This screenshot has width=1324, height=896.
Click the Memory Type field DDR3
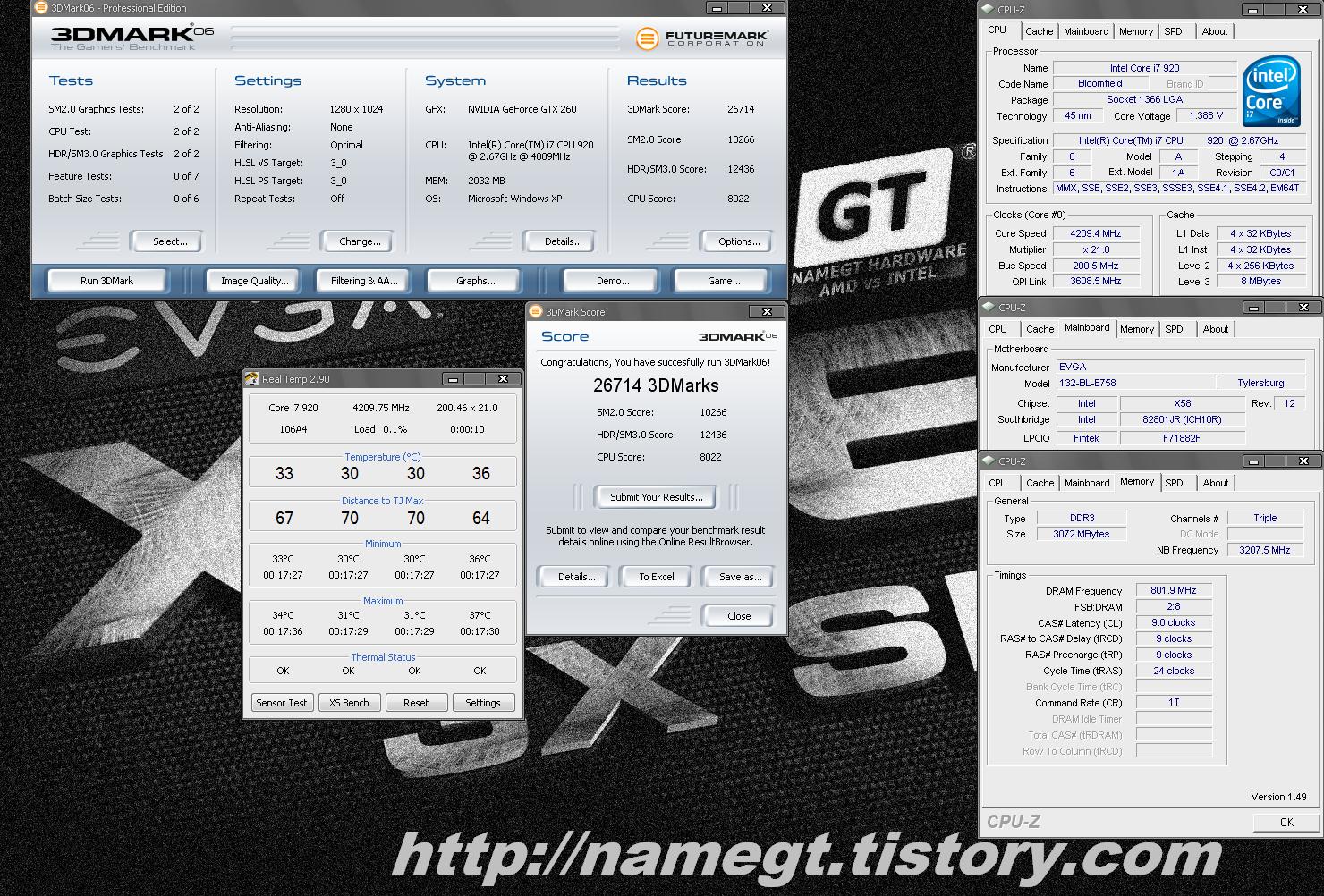(x=1082, y=518)
